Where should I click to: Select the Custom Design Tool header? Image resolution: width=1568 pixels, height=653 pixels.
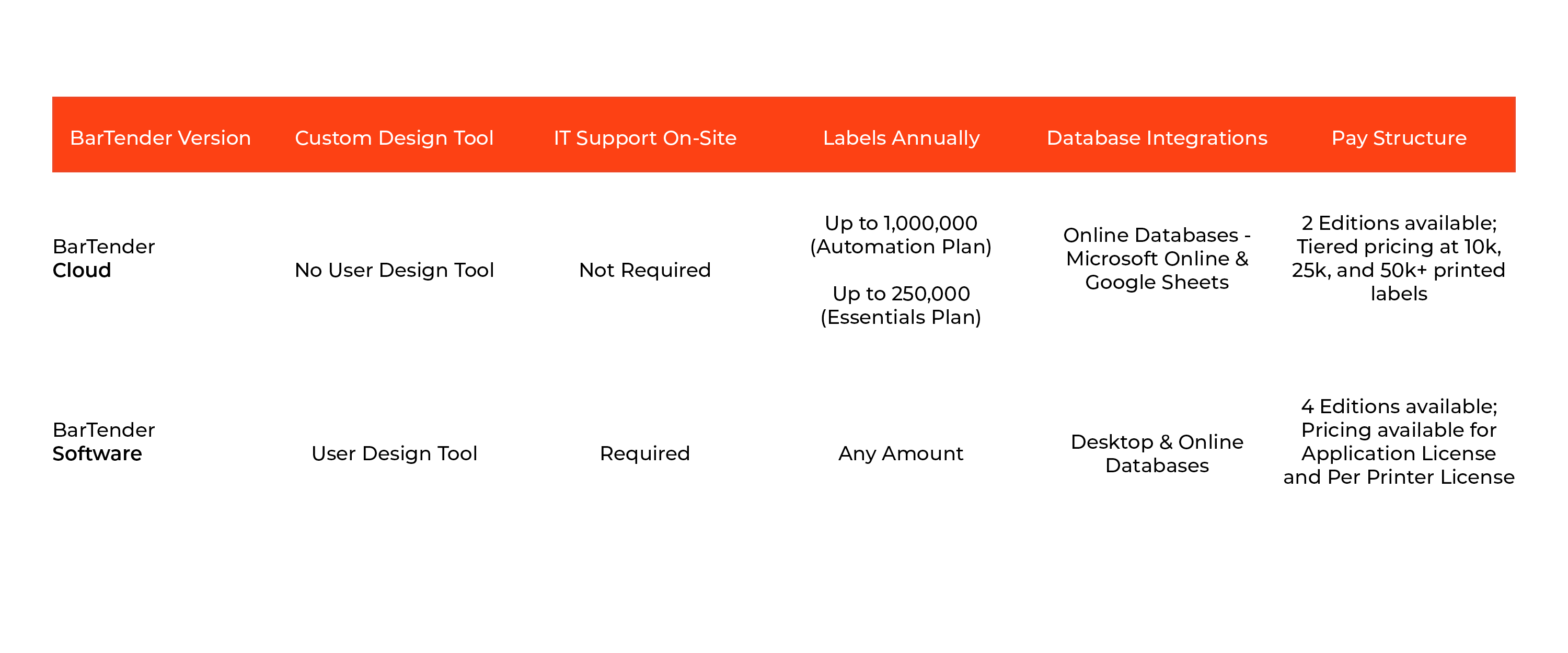pyautogui.click(x=394, y=138)
